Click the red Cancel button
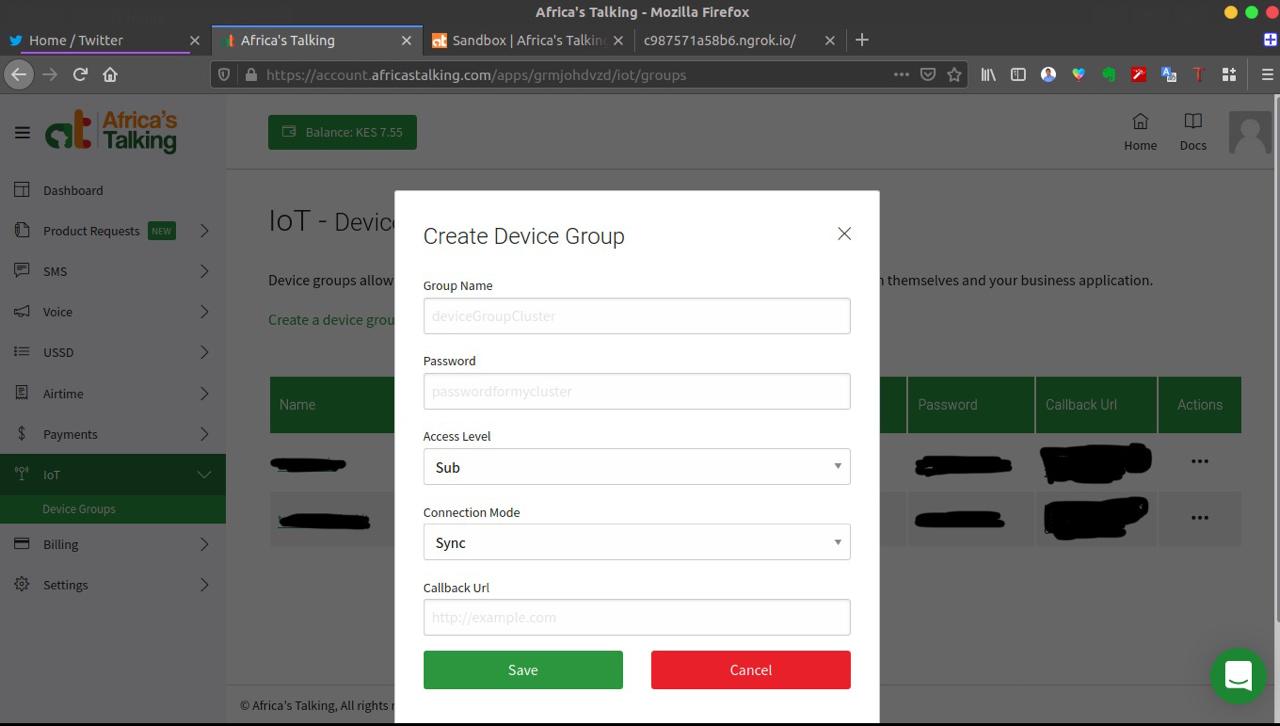The width and height of the screenshot is (1280, 726). pos(751,670)
